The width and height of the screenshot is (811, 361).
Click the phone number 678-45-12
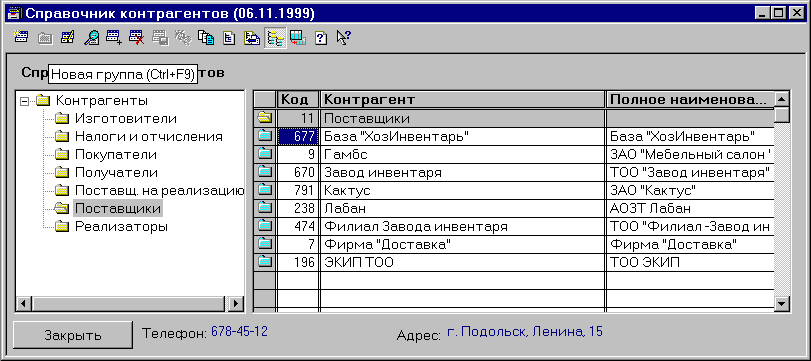pos(239,332)
